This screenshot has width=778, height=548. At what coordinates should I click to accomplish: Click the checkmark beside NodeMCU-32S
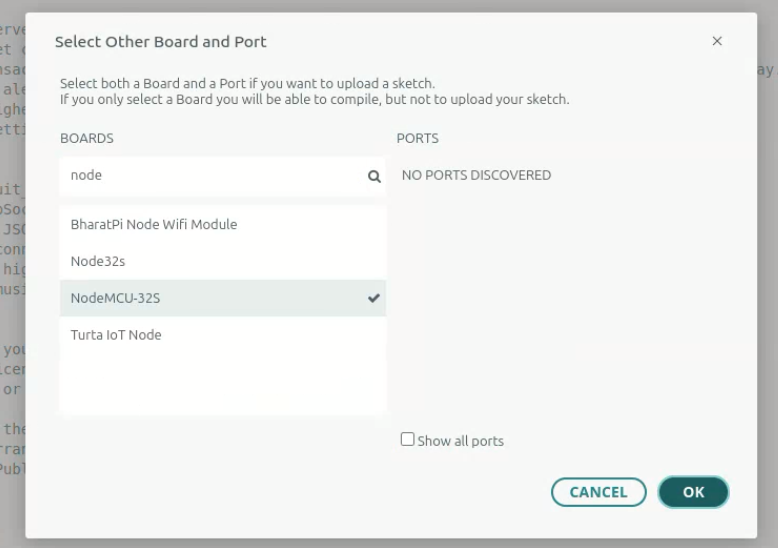click(x=374, y=298)
